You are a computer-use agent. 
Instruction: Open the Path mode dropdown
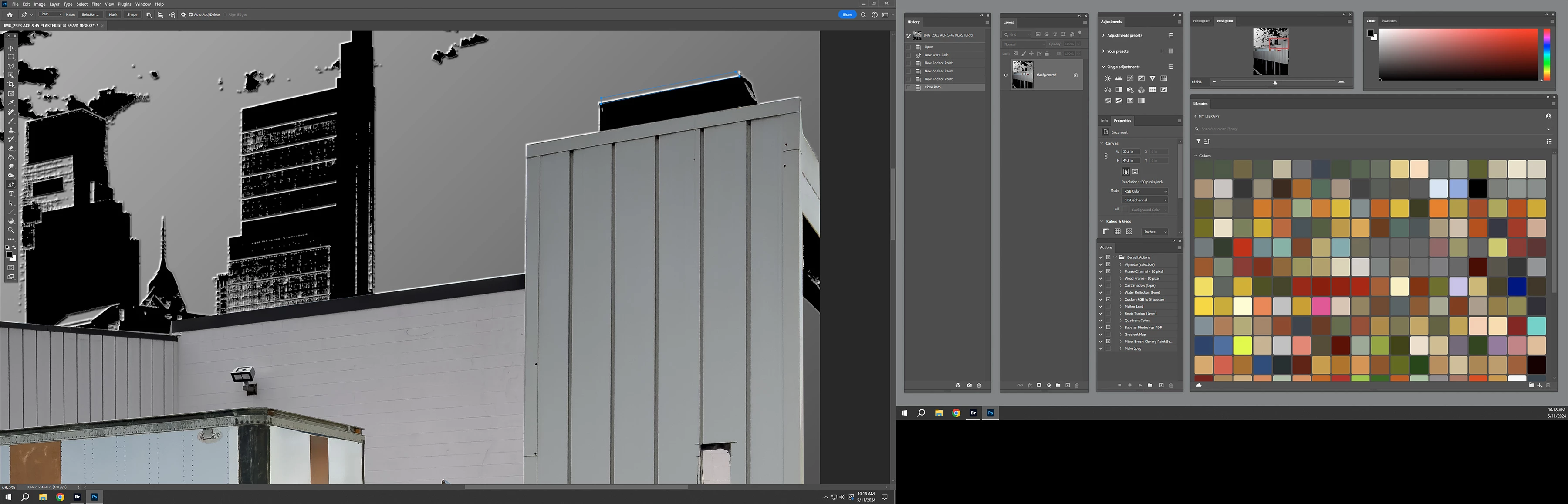click(x=51, y=15)
